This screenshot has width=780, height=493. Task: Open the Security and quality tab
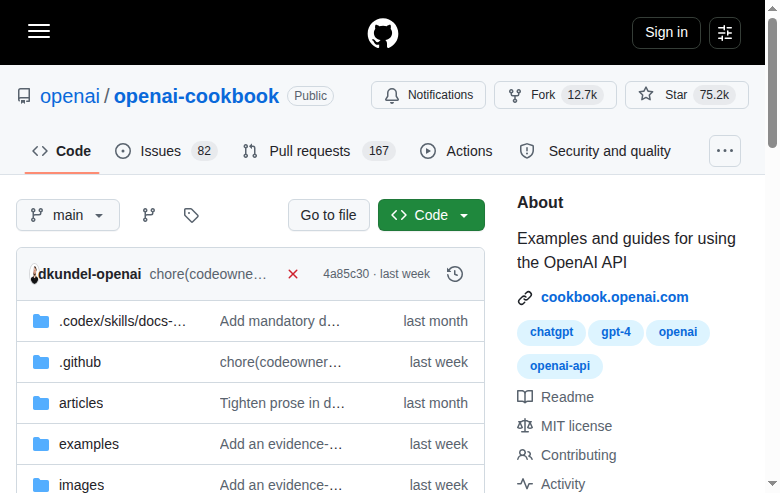coord(595,151)
